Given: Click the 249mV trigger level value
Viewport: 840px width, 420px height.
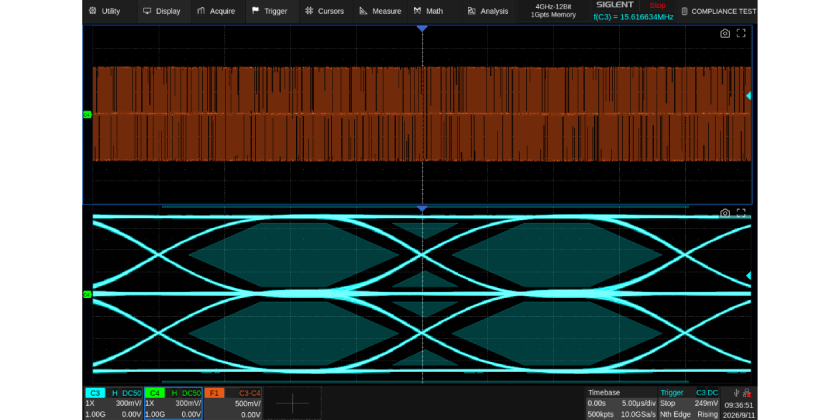Looking at the screenshot, I should pyautogui.click(x=707, y=403).
